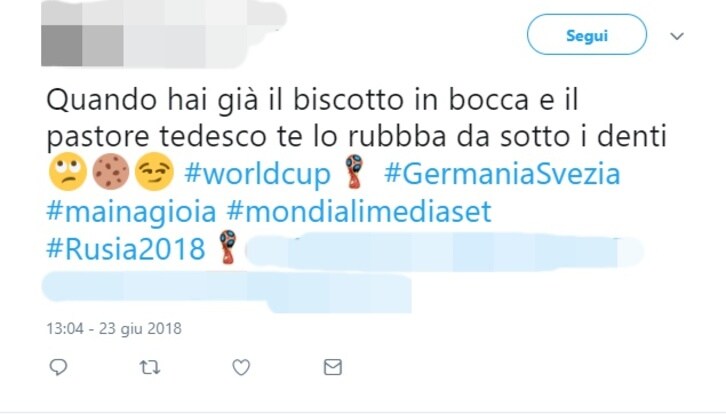Click the trophy emoji after #worldcup
726x414 pixels.
coord(357,171)
